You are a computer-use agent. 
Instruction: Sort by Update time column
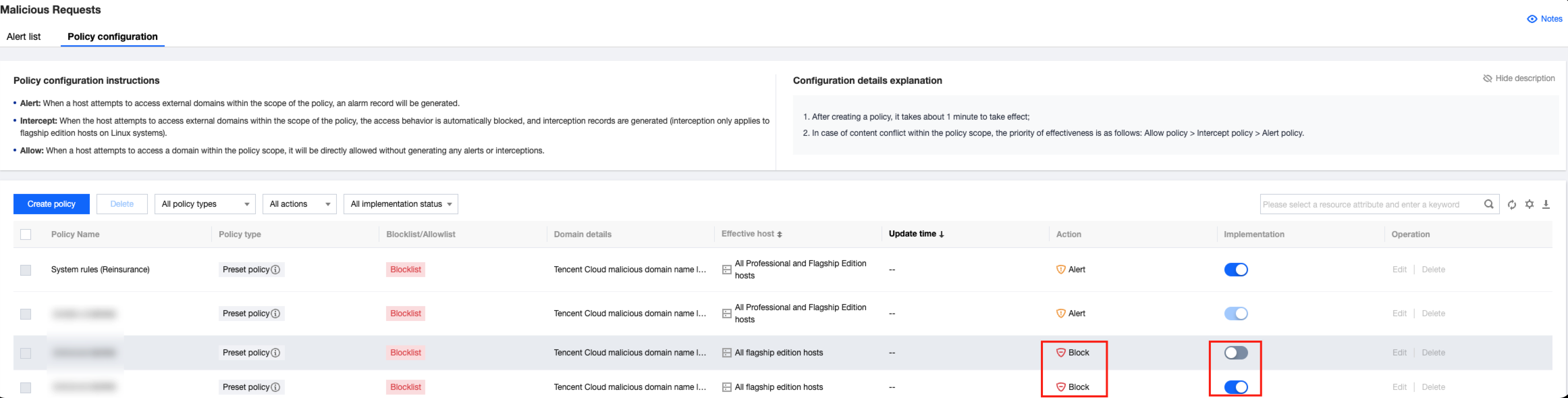pos(916,234)
